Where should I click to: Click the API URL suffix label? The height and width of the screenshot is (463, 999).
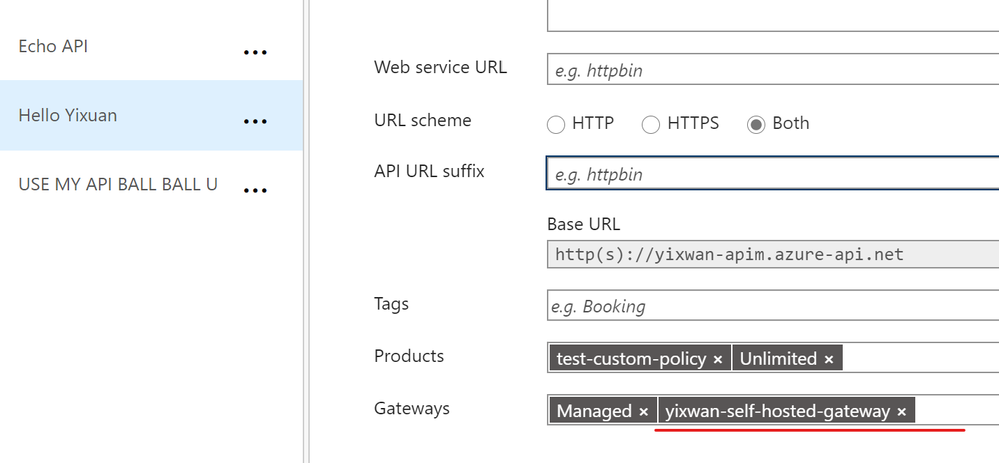(x=429, y=171)
